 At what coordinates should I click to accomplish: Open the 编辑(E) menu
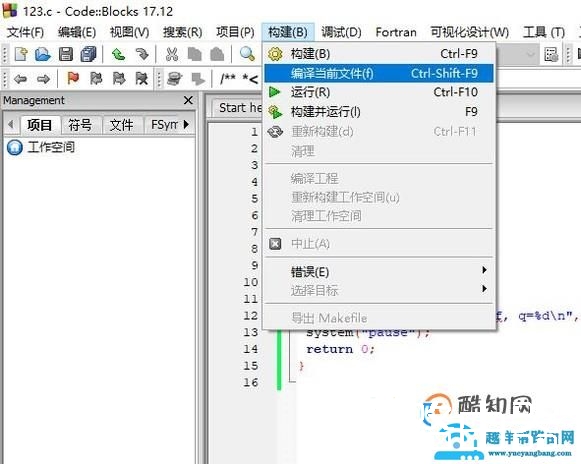(x=77, y=32)
